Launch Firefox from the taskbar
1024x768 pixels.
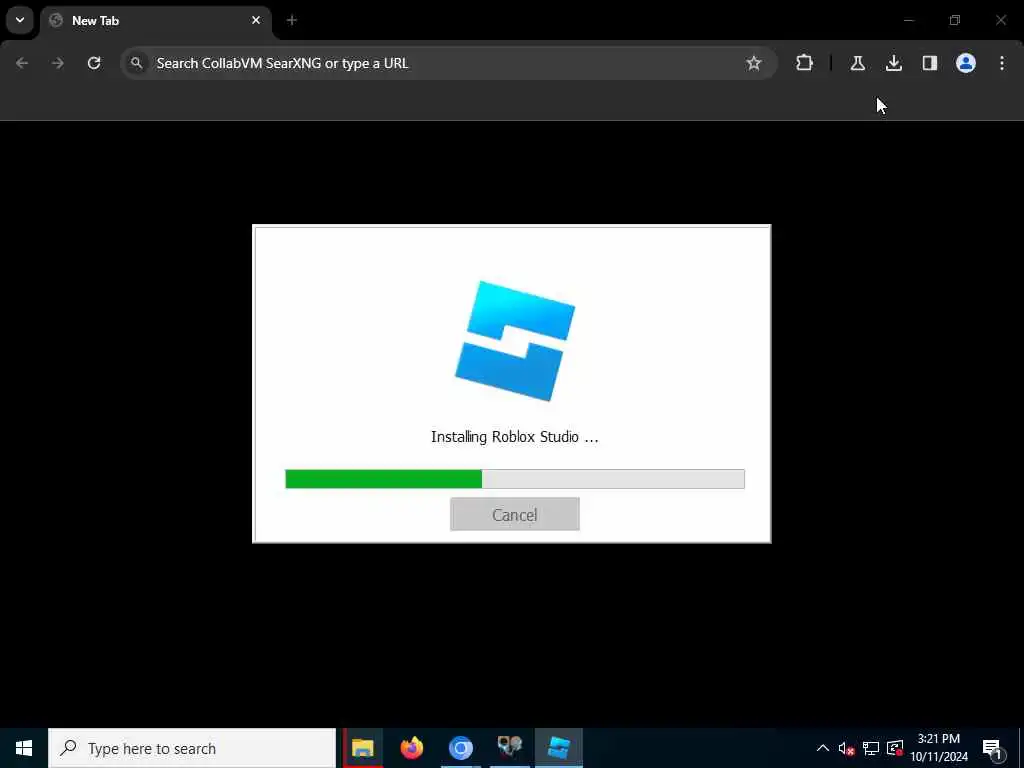411,748
